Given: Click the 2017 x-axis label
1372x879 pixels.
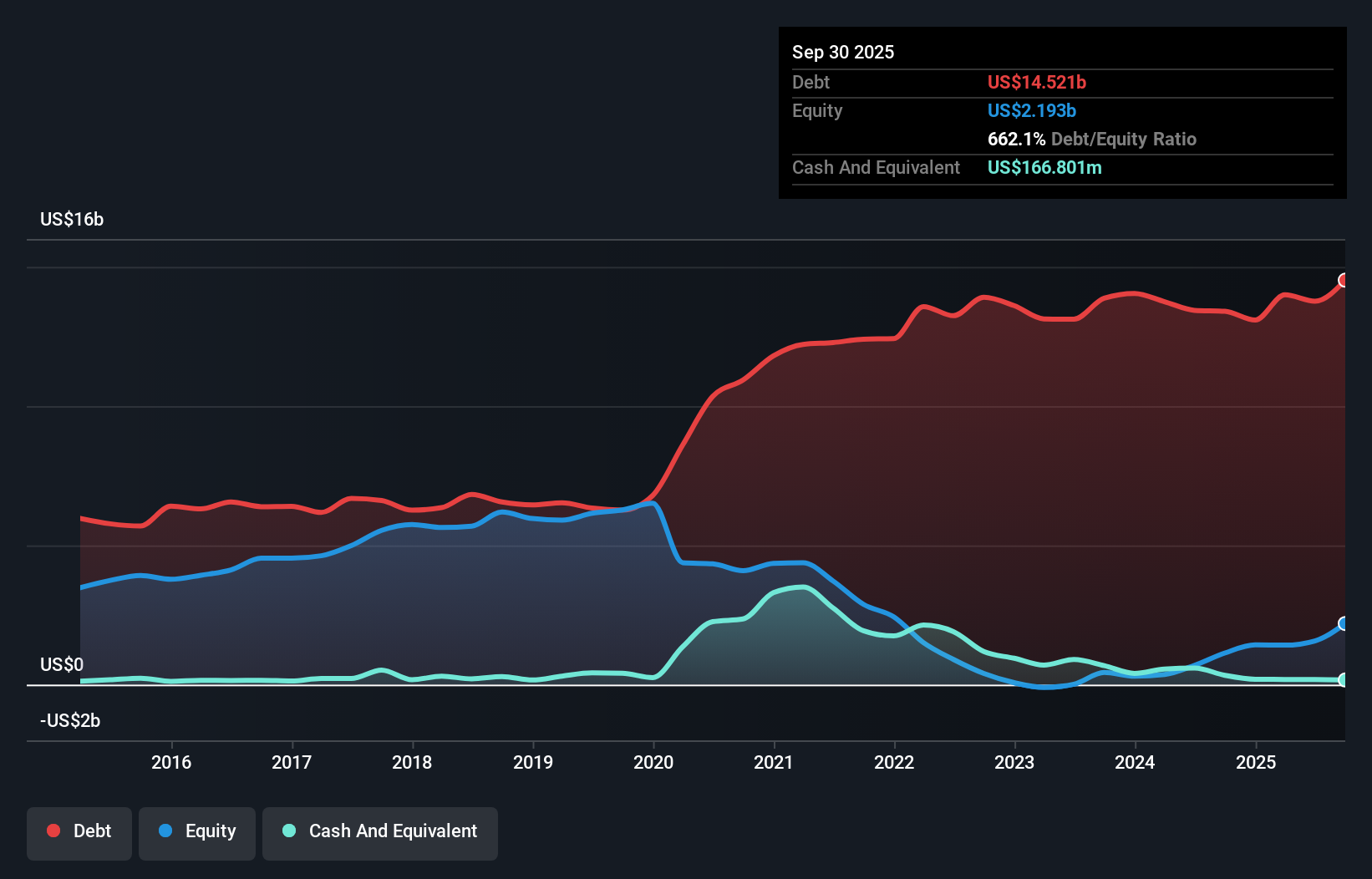Looking at the screenshot, I should 292,762.
